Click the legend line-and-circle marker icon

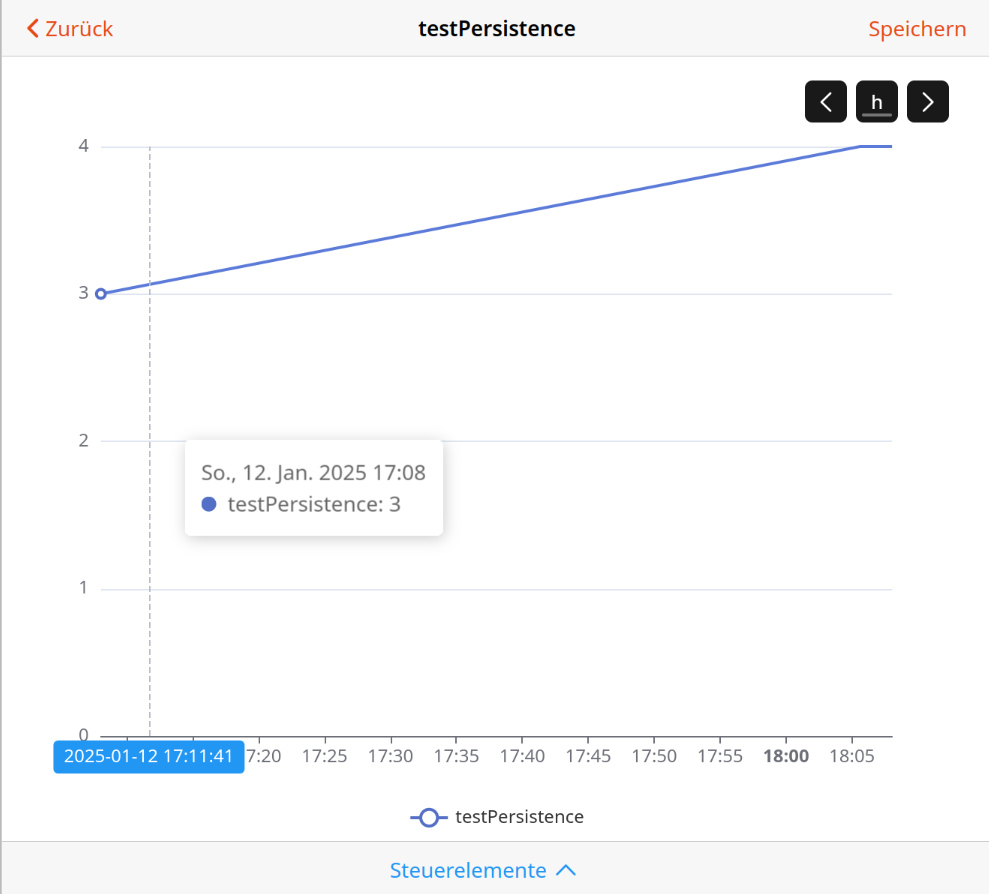(429, 817)
